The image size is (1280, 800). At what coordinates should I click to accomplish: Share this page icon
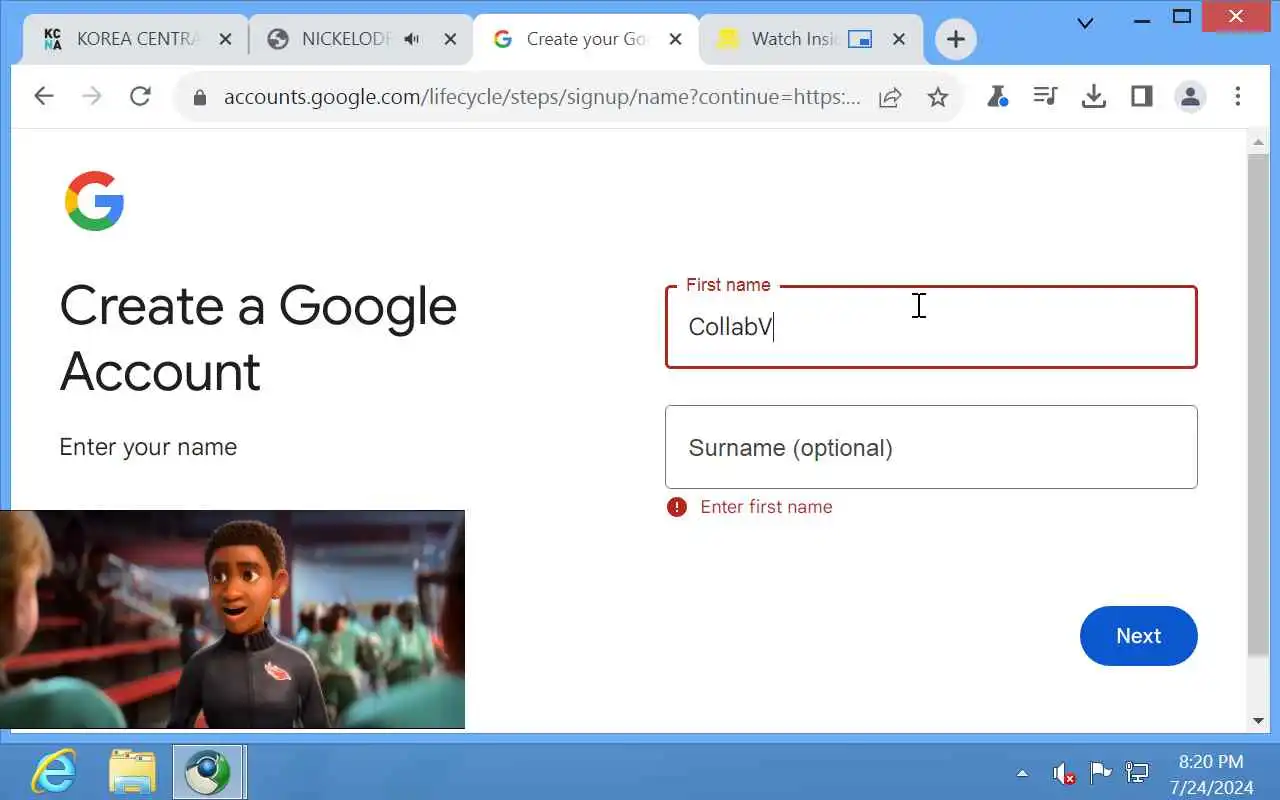click(890, 97)
